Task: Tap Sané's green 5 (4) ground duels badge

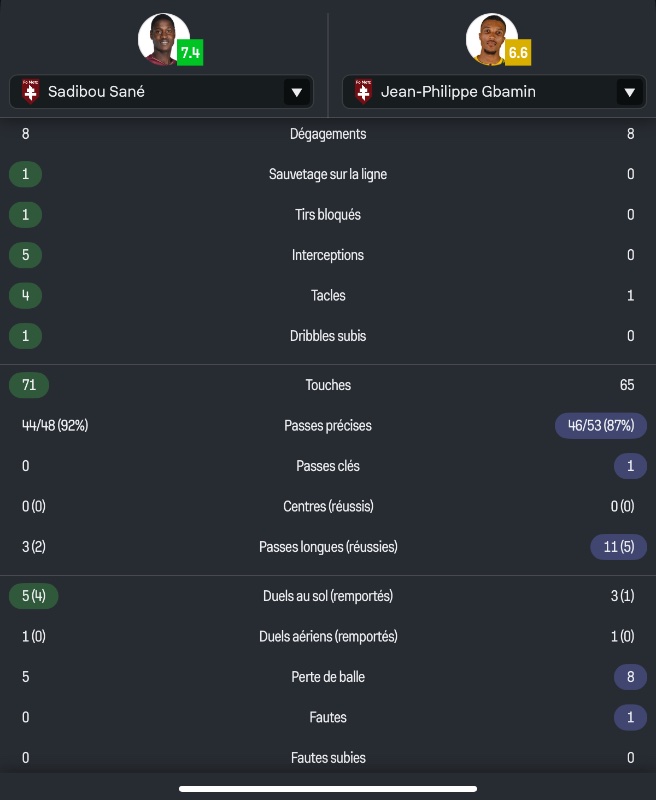Action: 33,596
